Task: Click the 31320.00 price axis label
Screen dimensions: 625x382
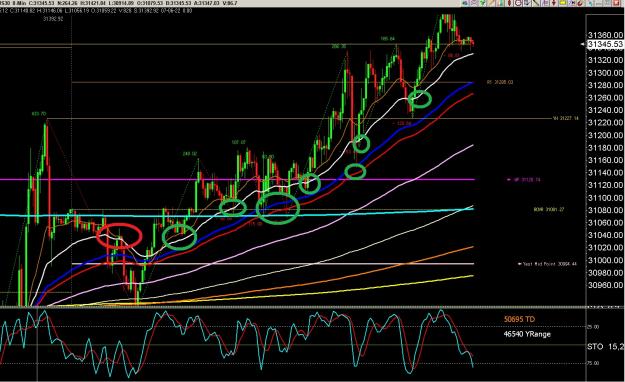Action: pos(605,60)
